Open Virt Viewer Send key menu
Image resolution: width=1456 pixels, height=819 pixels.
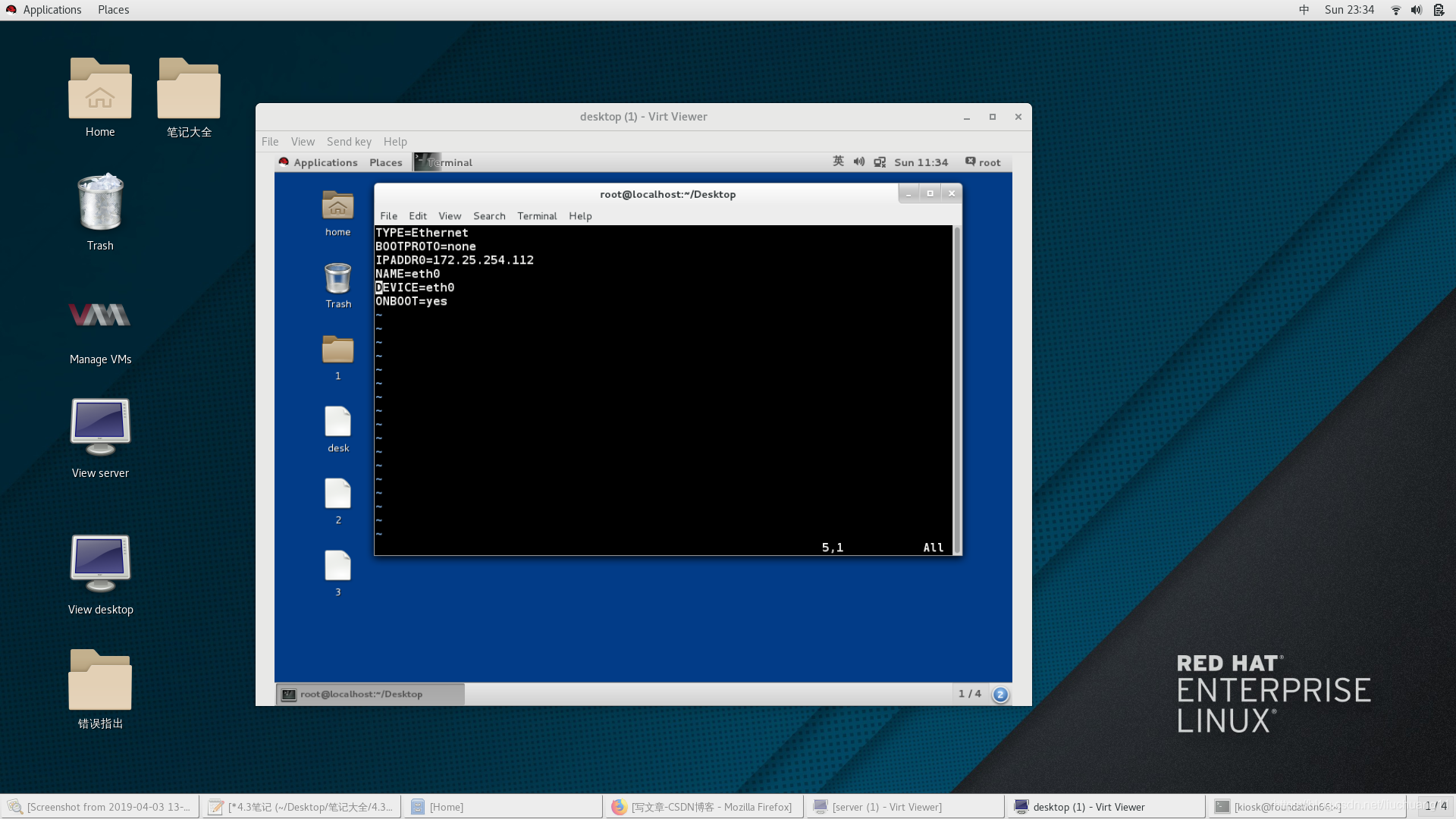349,142
